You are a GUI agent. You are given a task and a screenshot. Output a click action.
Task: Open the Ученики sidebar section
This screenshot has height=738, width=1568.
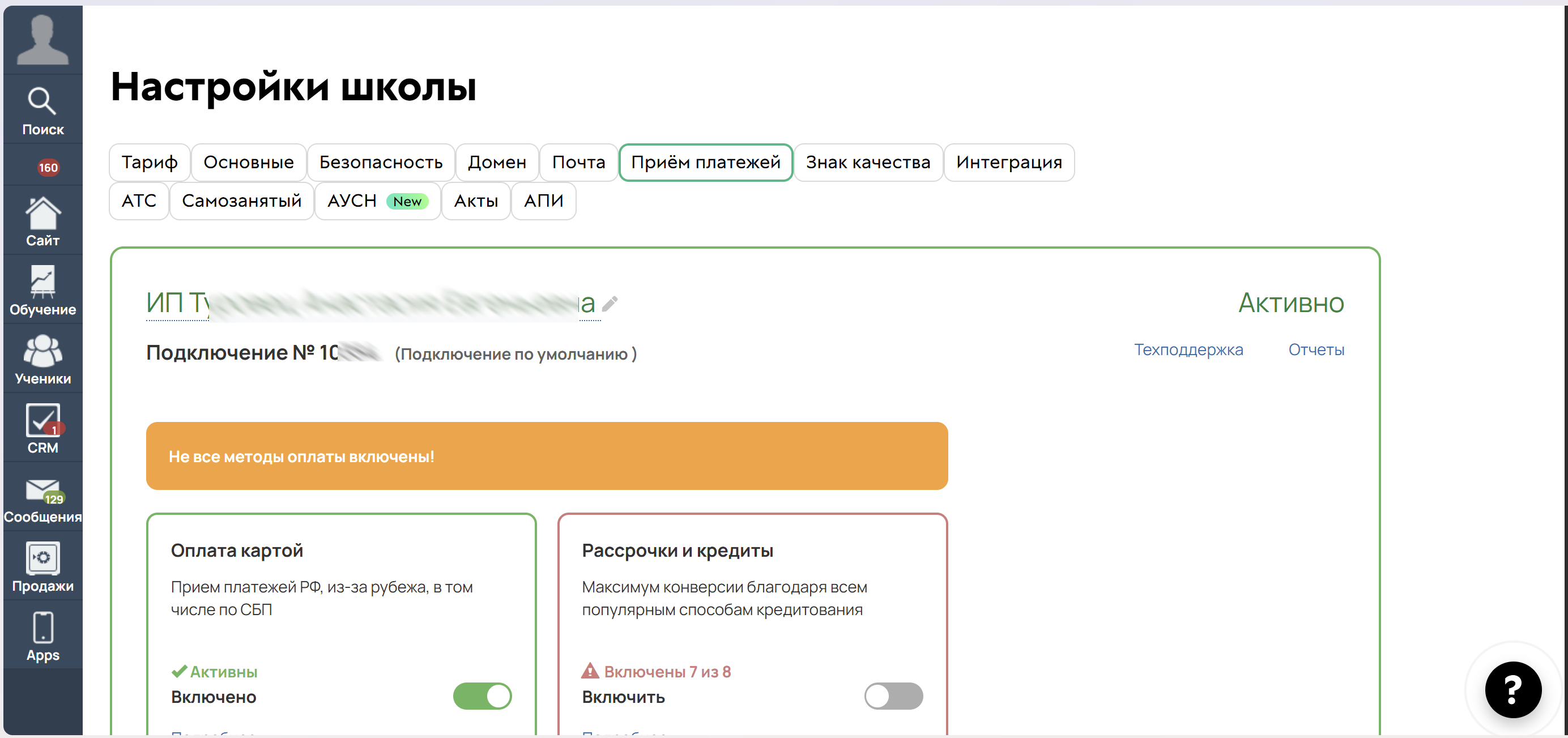[x=42, y=360]
